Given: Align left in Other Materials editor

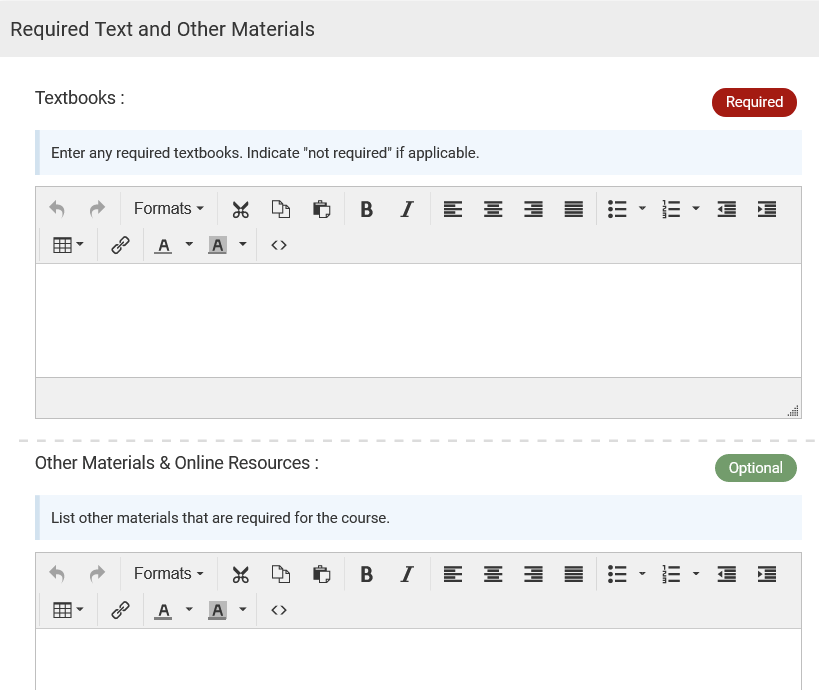Looking at the screenshot, I should click(453, 574).
